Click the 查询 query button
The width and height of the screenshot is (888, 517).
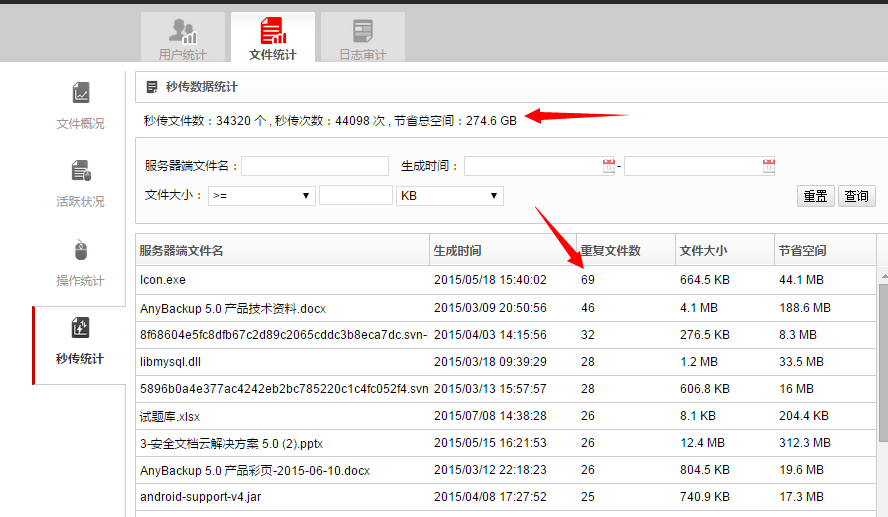(856, 196)
